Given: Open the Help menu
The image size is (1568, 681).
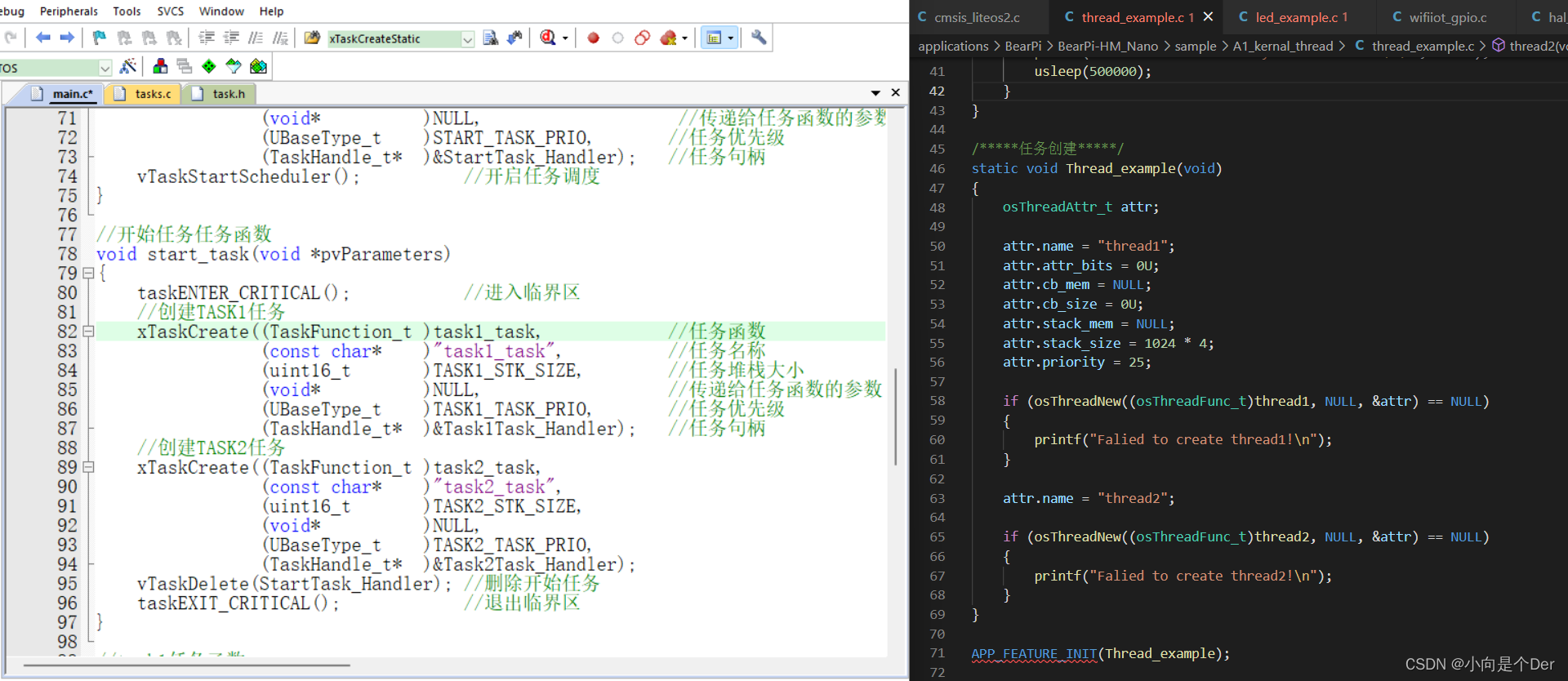Looking at the screenshot, I should click(271, 11).
